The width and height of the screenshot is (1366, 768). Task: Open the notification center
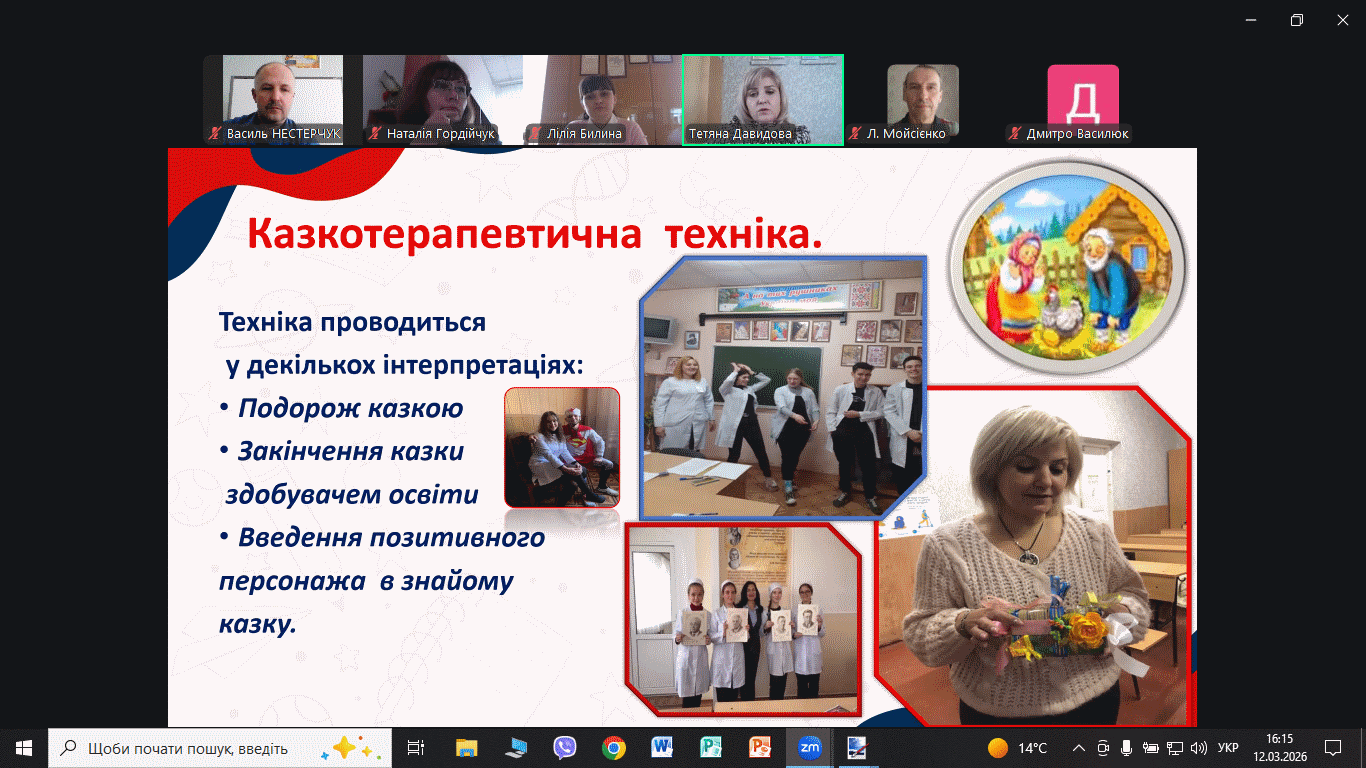1332,747
